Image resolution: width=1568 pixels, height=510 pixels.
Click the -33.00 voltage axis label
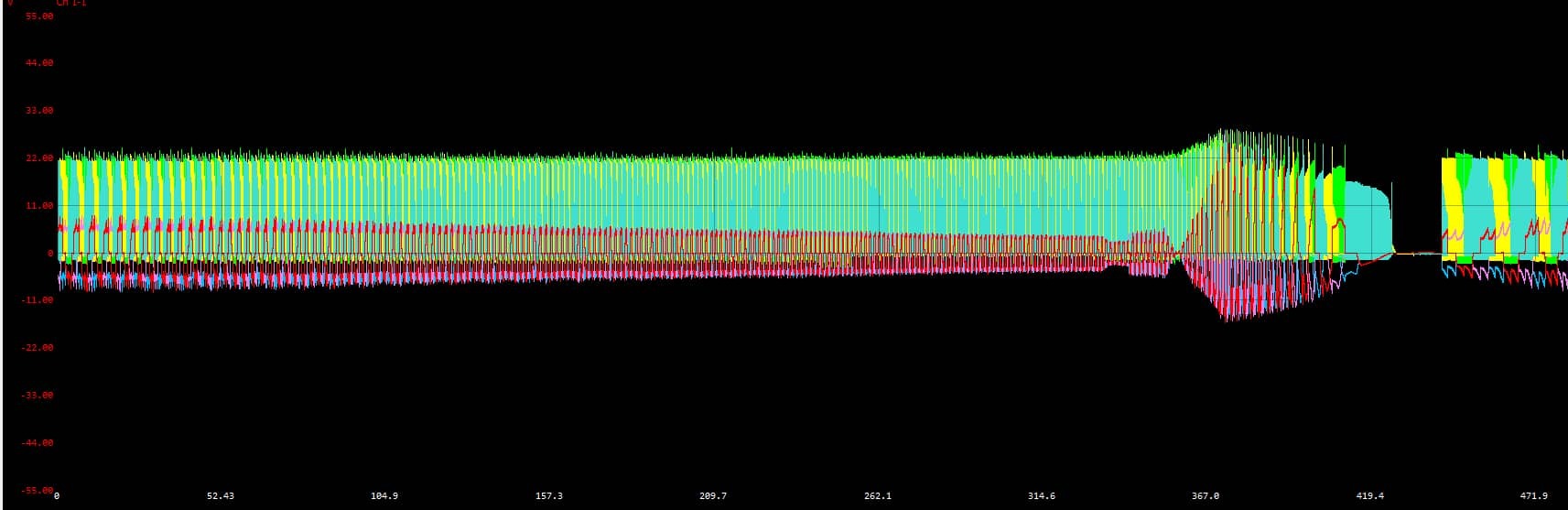(38, 396)
